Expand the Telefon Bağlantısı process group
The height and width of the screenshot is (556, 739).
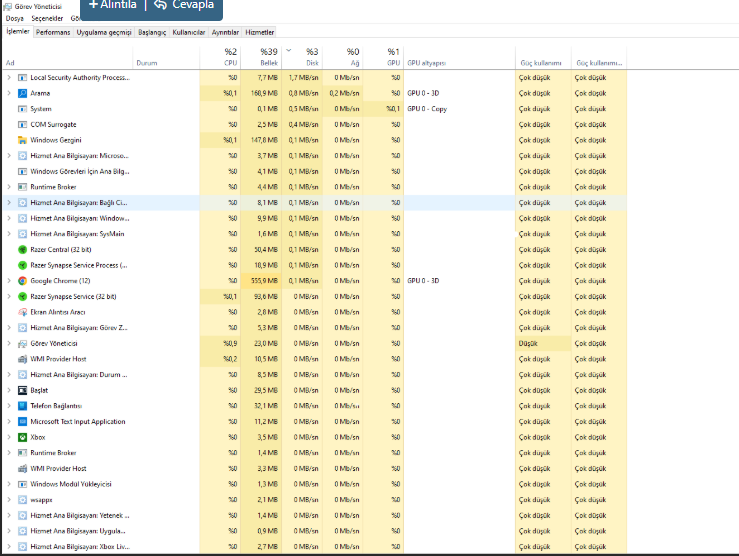tap(9, 406)
